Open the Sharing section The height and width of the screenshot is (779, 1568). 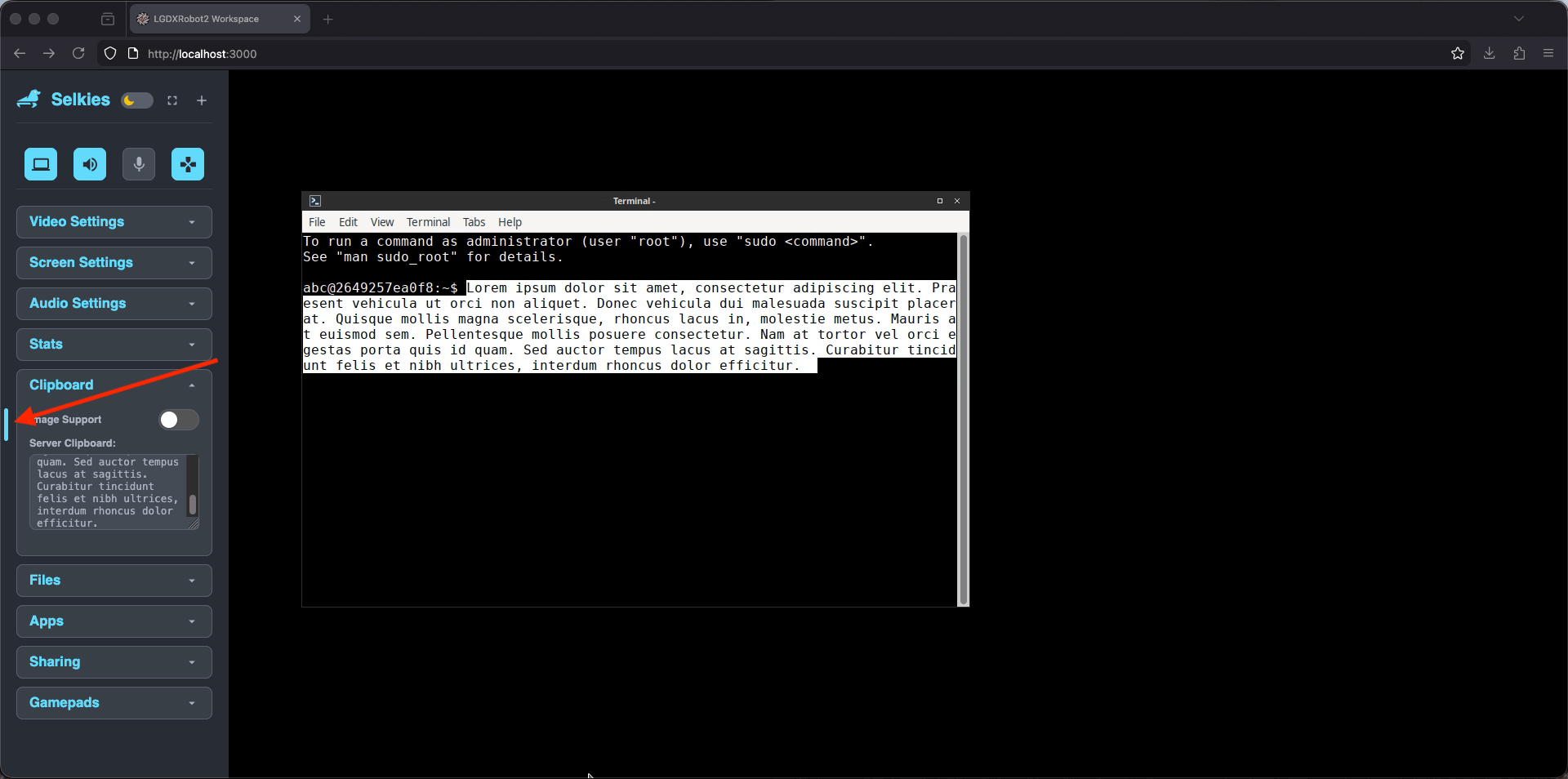coord(113,661)
